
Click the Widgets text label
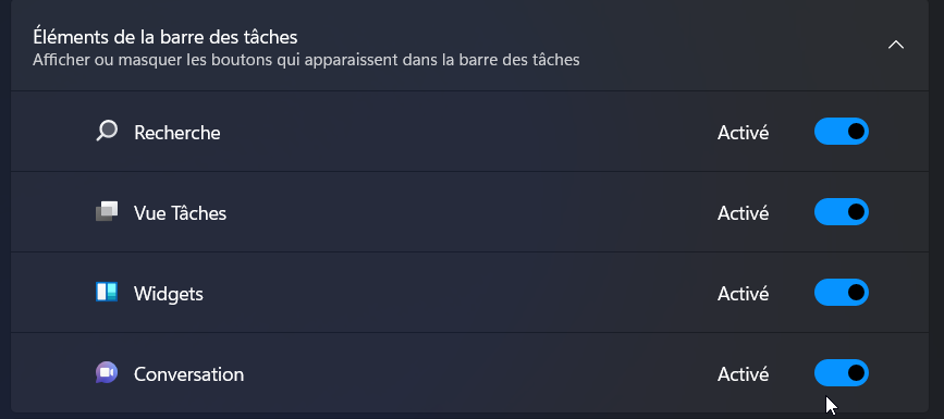point(169,294)
